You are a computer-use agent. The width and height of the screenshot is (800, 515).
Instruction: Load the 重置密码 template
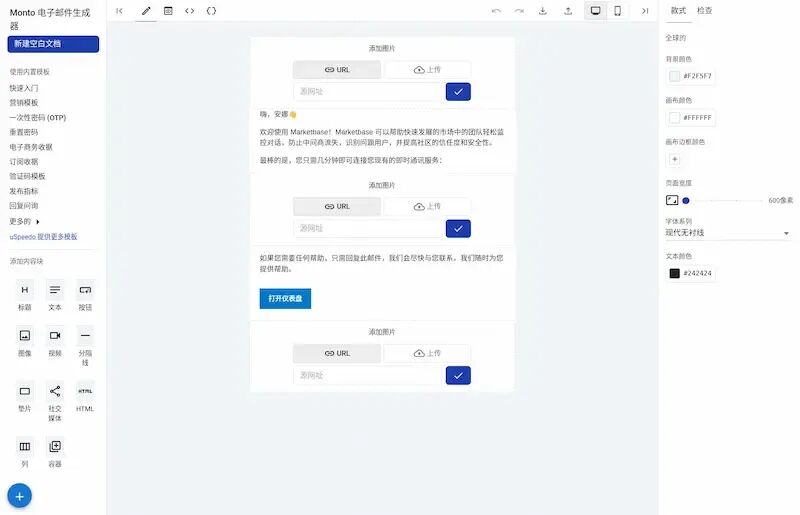(x=24, y=132)
